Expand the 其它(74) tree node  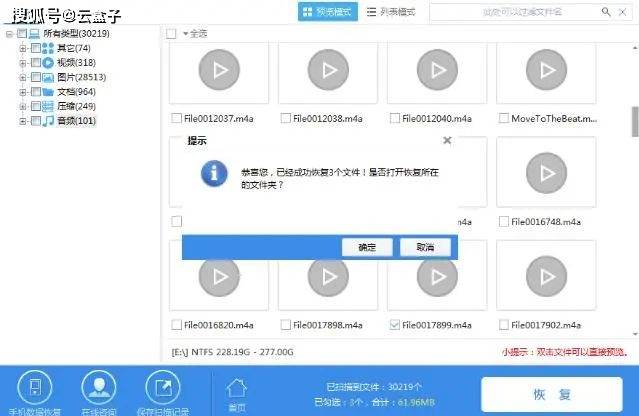coord(23,48)
